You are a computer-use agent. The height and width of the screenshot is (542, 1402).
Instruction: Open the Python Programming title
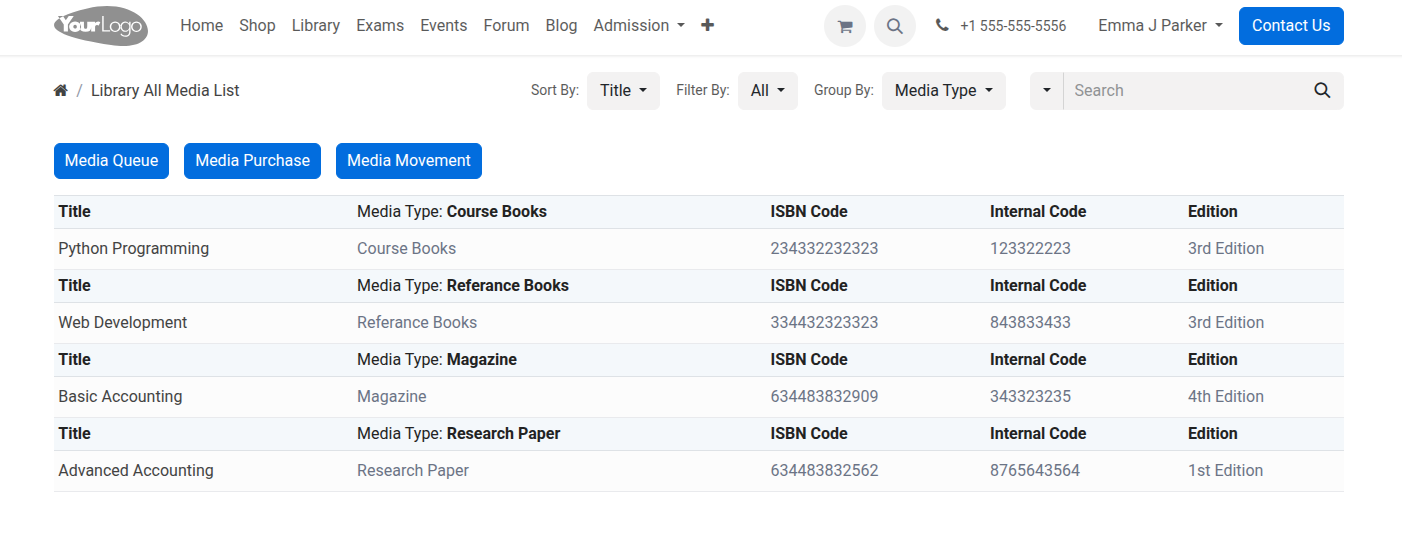tap(134, 249)
